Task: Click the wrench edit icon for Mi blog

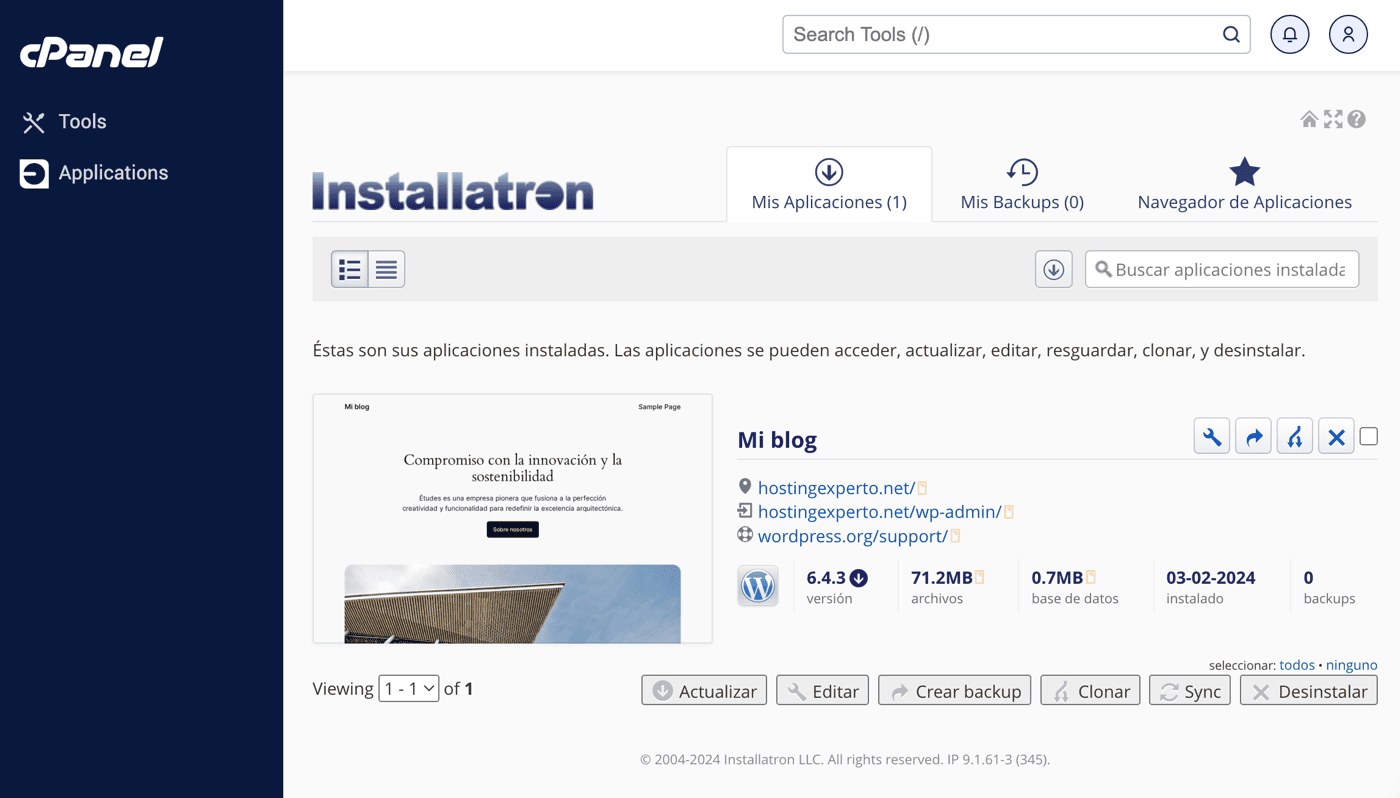Action: 1212,437
